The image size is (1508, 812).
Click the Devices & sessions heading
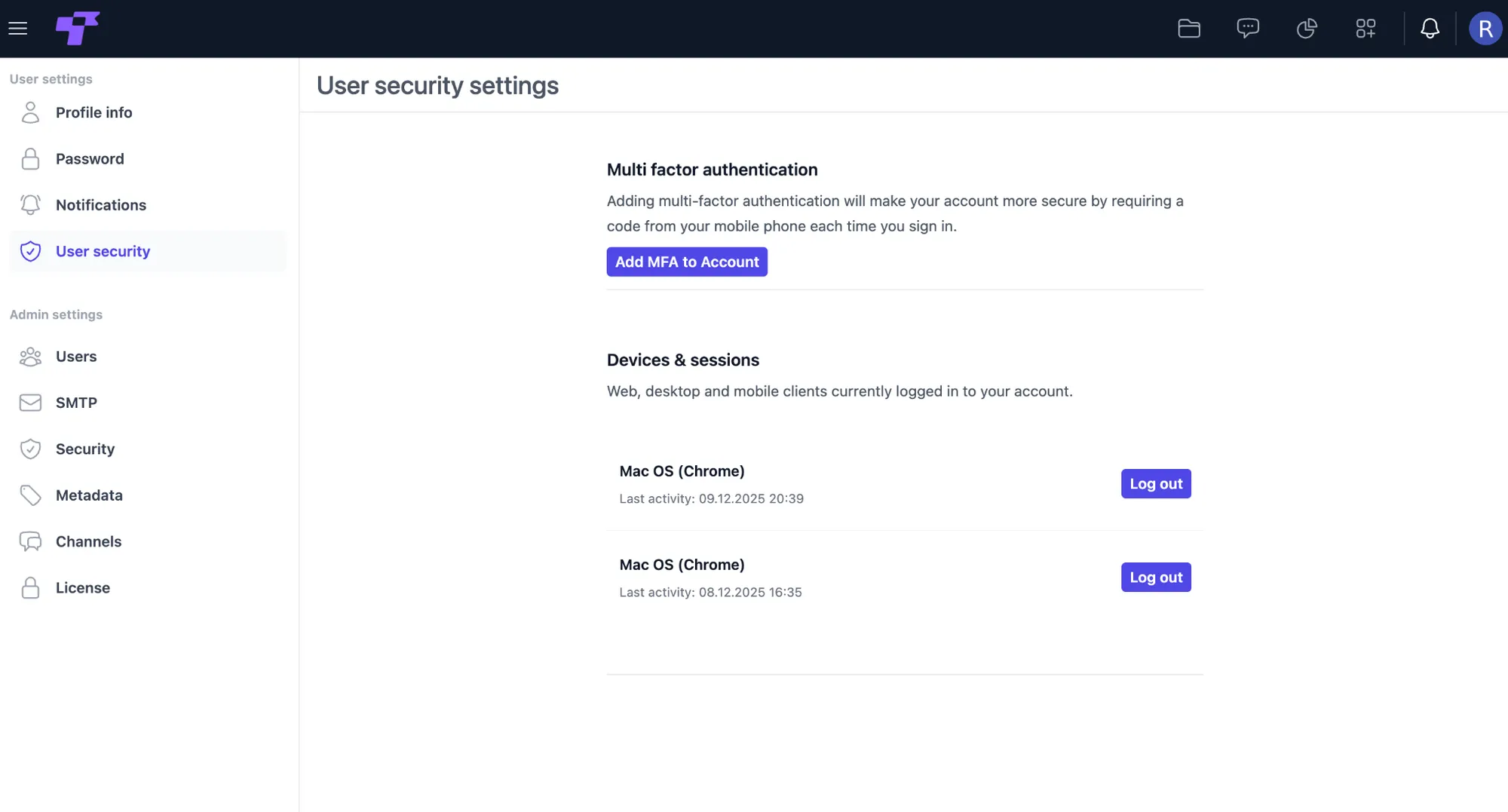pyautogui.click(x=683, y=360)
